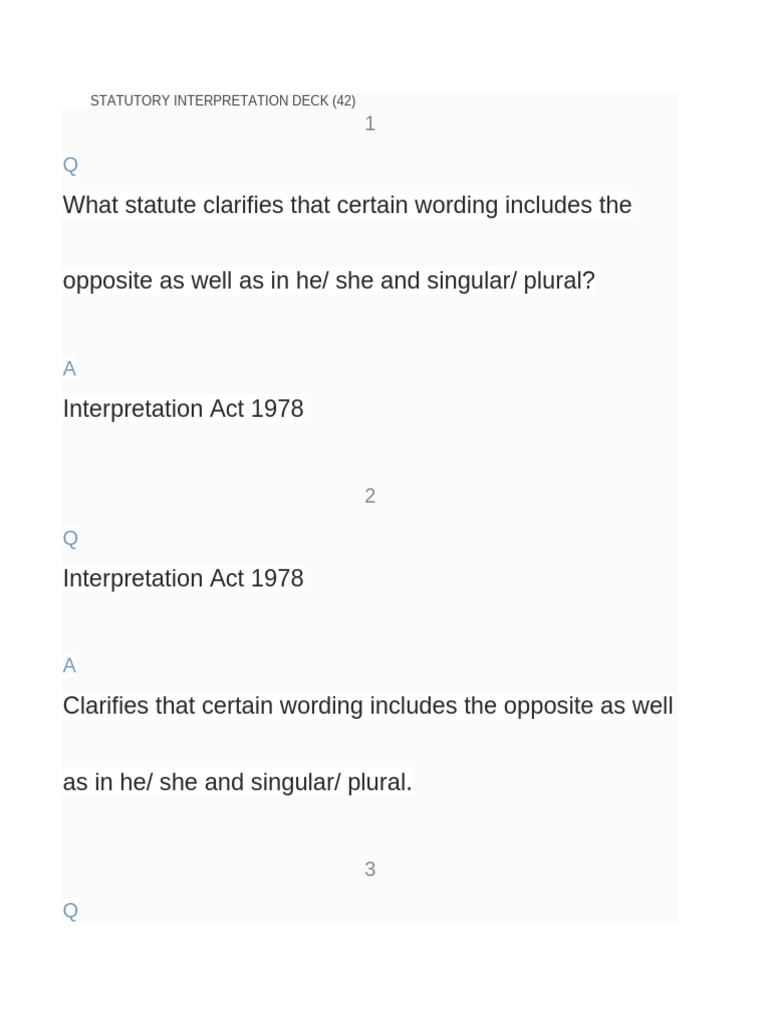Viewport: 768px width, 1024px height.
Task: Click the A label of card 2
Action: [x=69, y=666]
